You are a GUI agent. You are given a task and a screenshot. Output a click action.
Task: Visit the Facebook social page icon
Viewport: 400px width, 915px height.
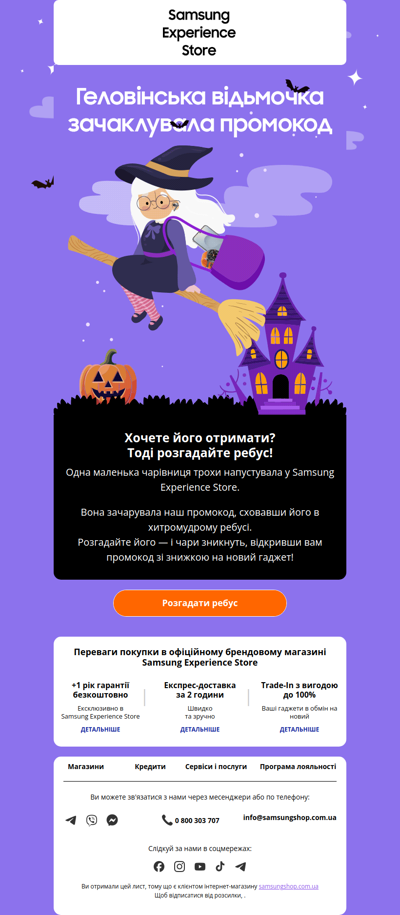tap(159, 867)
